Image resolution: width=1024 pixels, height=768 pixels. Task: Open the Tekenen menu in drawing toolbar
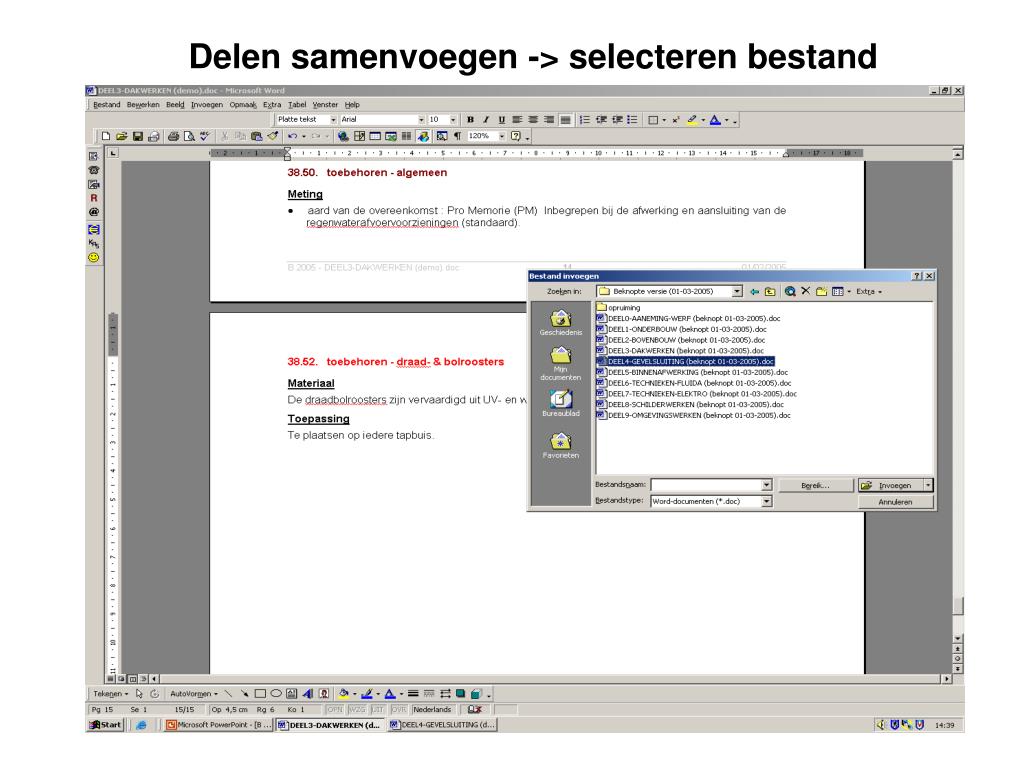[x=110, y=694]
